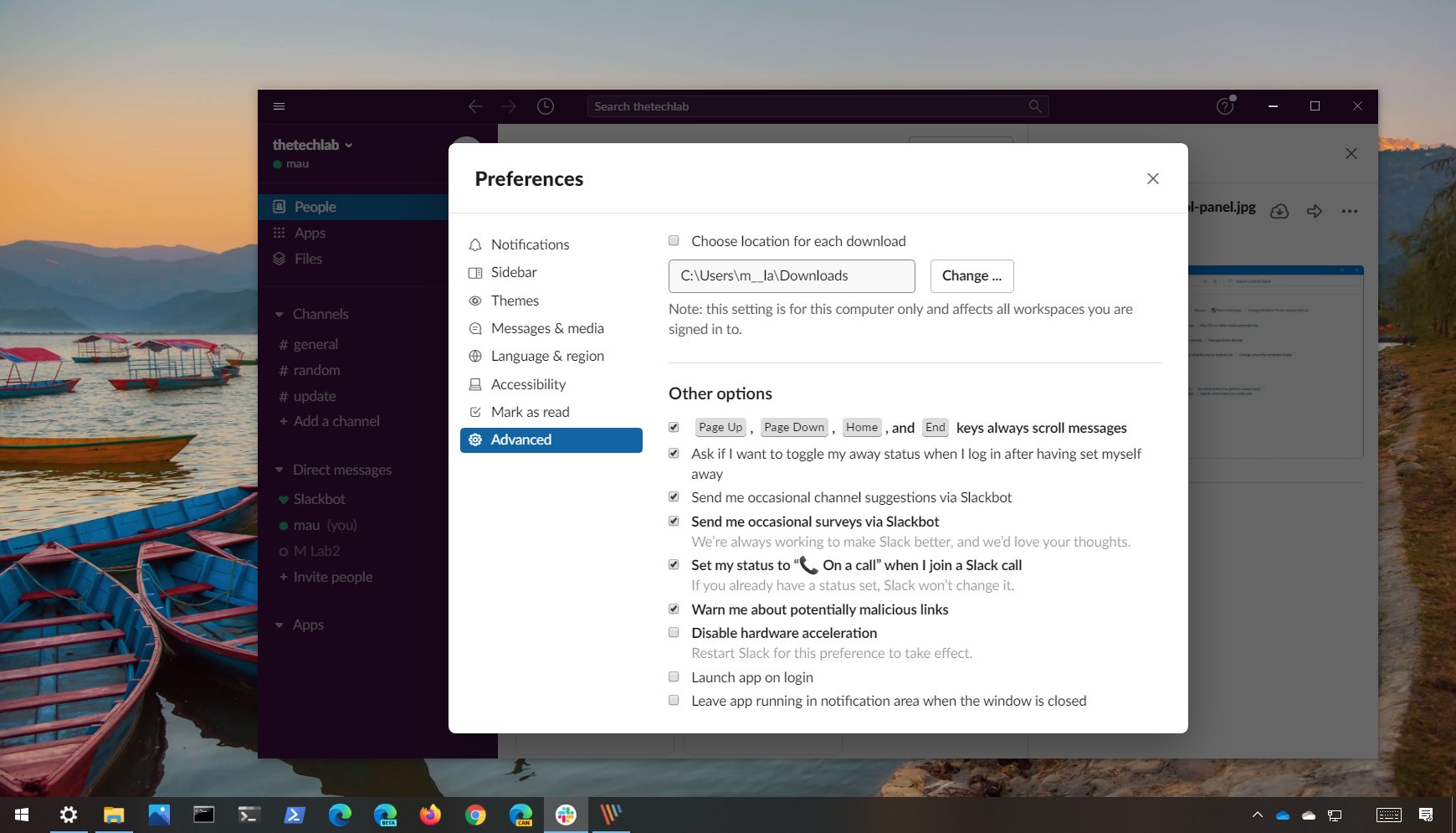Click the download path field

792,275
